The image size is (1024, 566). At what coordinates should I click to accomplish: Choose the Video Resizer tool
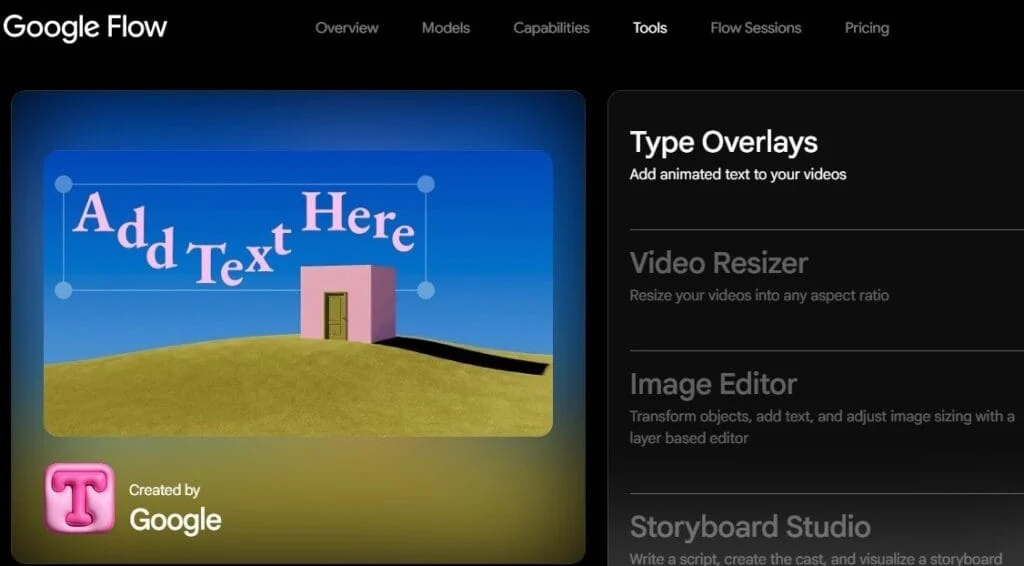(719, 263)
